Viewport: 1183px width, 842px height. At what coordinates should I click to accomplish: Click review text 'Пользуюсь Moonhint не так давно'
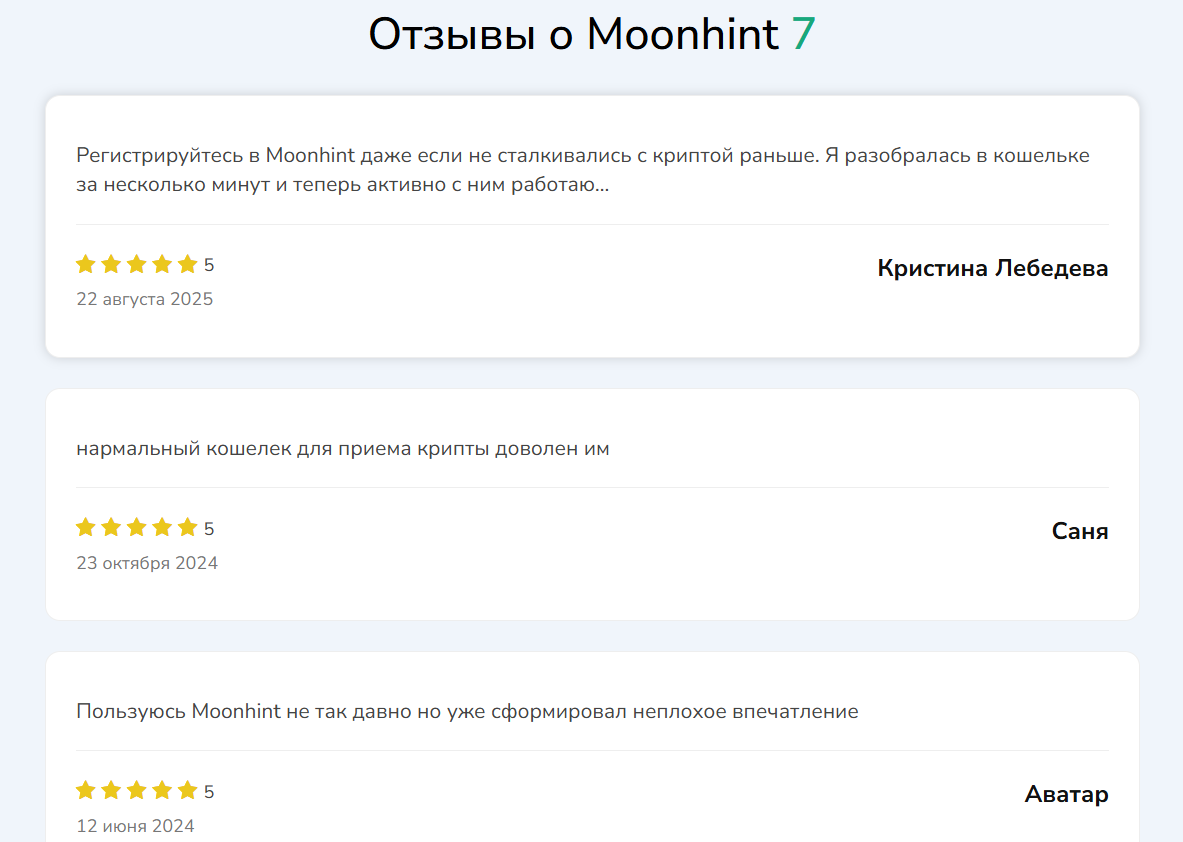click(x=467, y=711)
